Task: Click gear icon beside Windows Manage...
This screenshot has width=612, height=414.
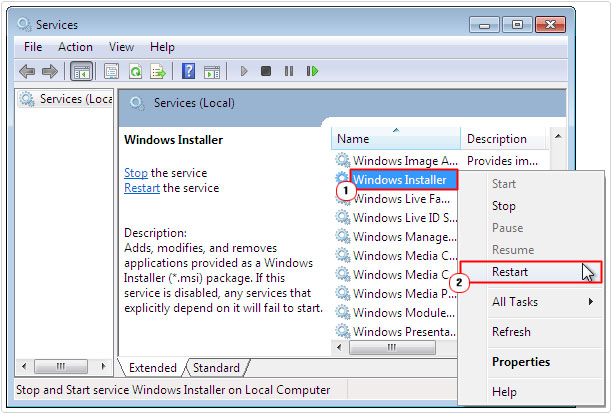Action: coord(343,236)
